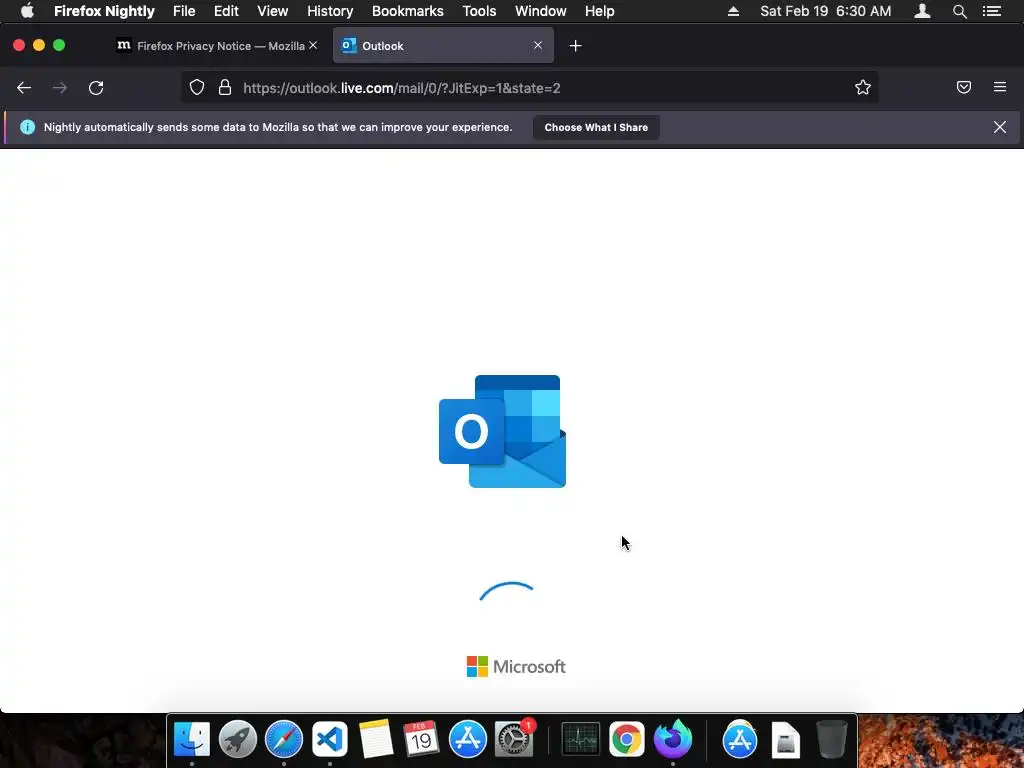Click the date and time display
Image resolution: width=1024 pixels, height=768 pixels.
point(825,11)
